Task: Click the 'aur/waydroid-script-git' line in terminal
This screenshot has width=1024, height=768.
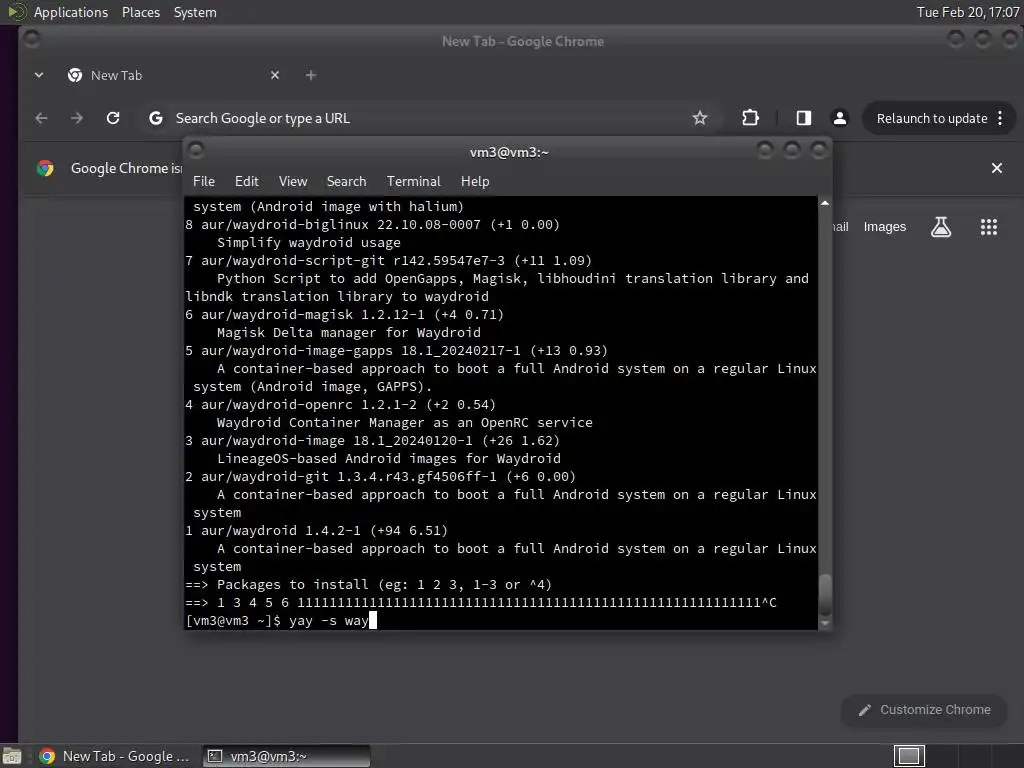Action: tap(389, 261)
